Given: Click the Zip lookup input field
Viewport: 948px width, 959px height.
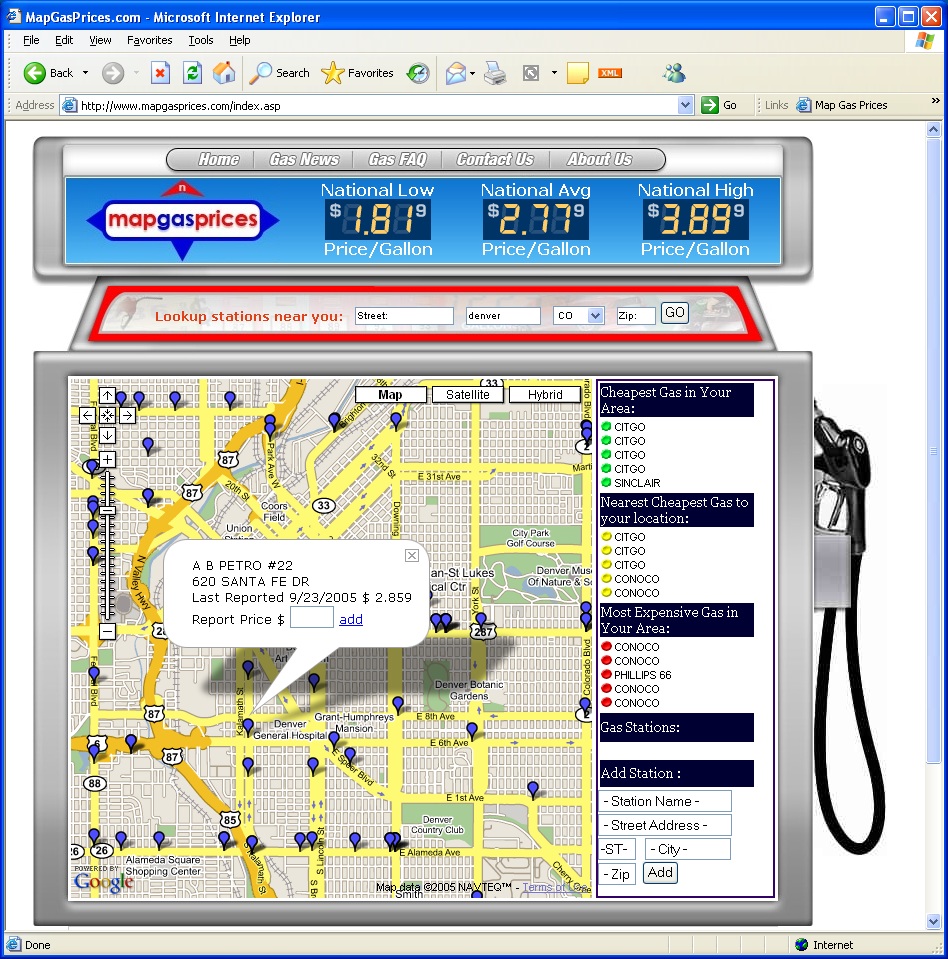Looking at the screenshot, I should tap(636, 316).
